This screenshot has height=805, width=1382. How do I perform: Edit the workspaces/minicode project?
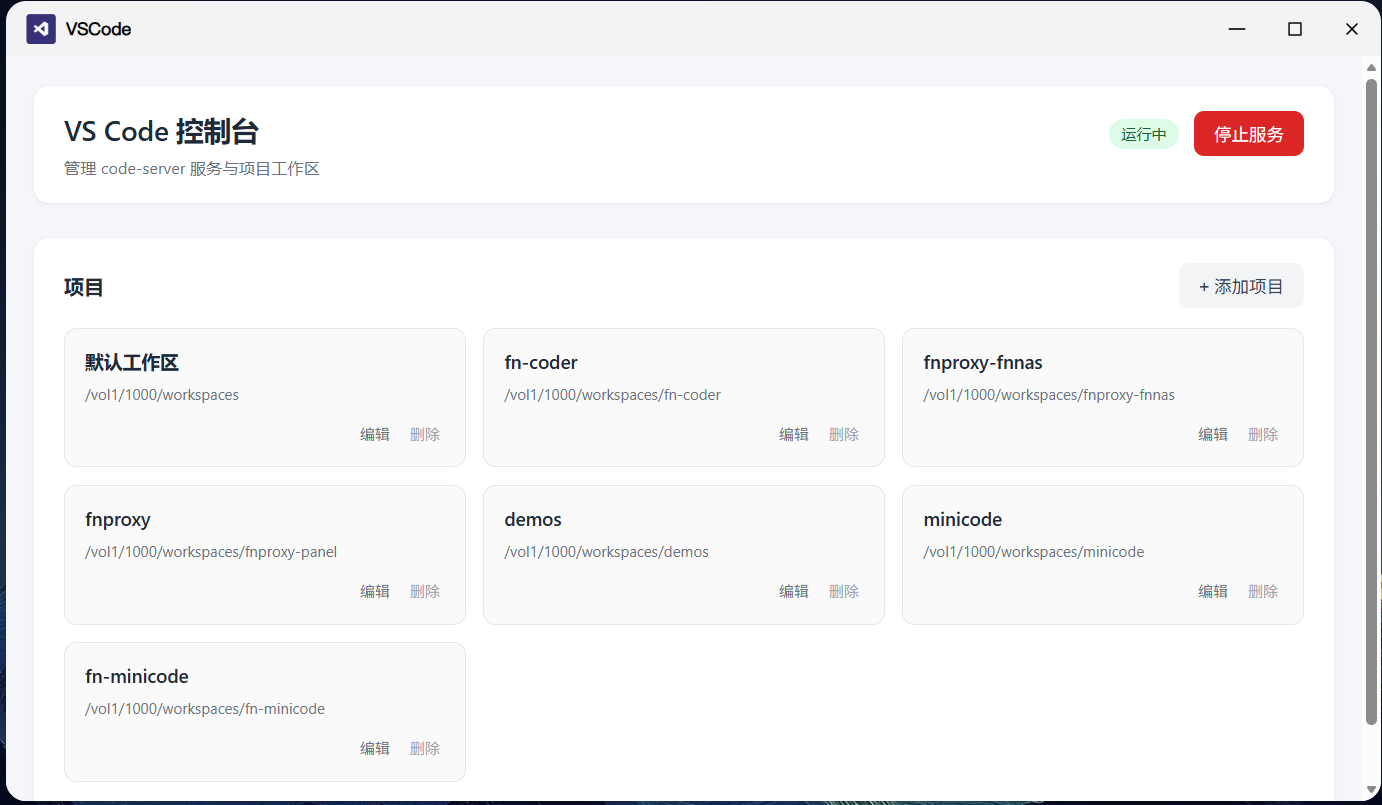1213,591
